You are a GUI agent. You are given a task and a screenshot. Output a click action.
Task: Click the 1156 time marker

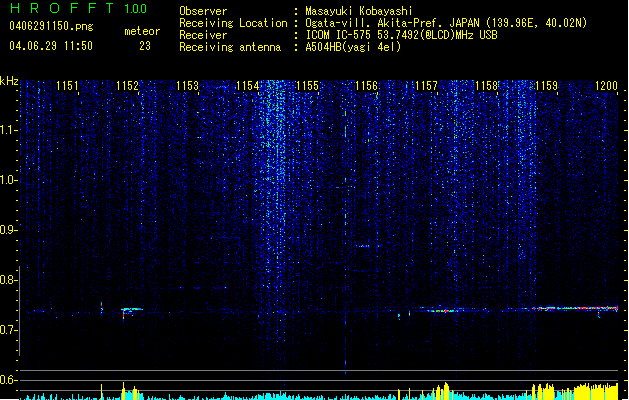point(367,86)
